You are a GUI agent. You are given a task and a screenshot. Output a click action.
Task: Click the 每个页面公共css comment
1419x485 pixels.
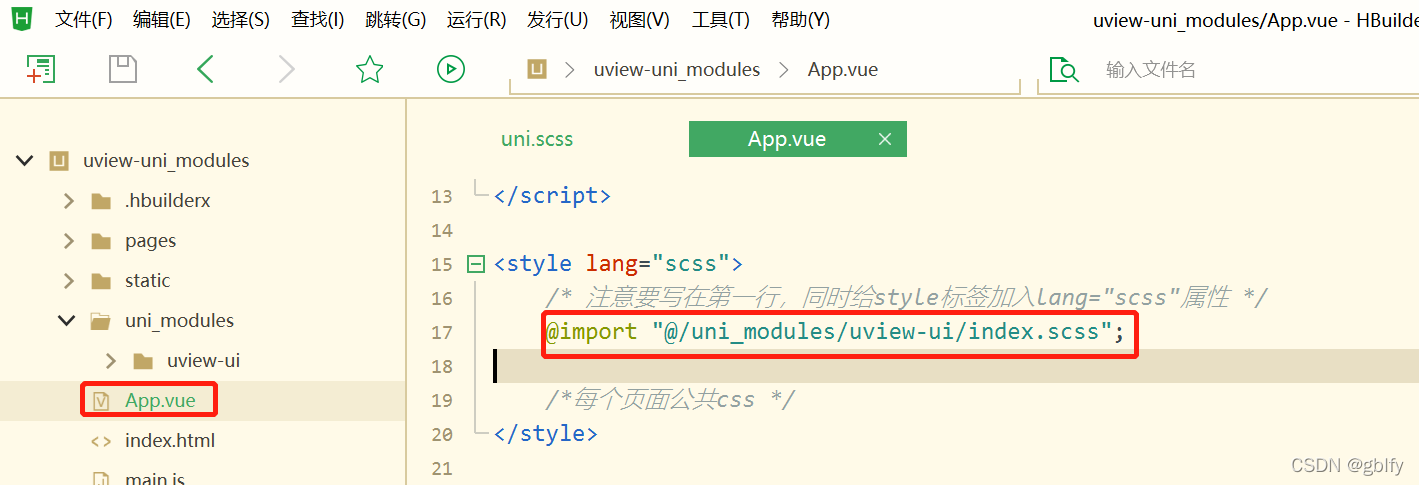(670, 399)
